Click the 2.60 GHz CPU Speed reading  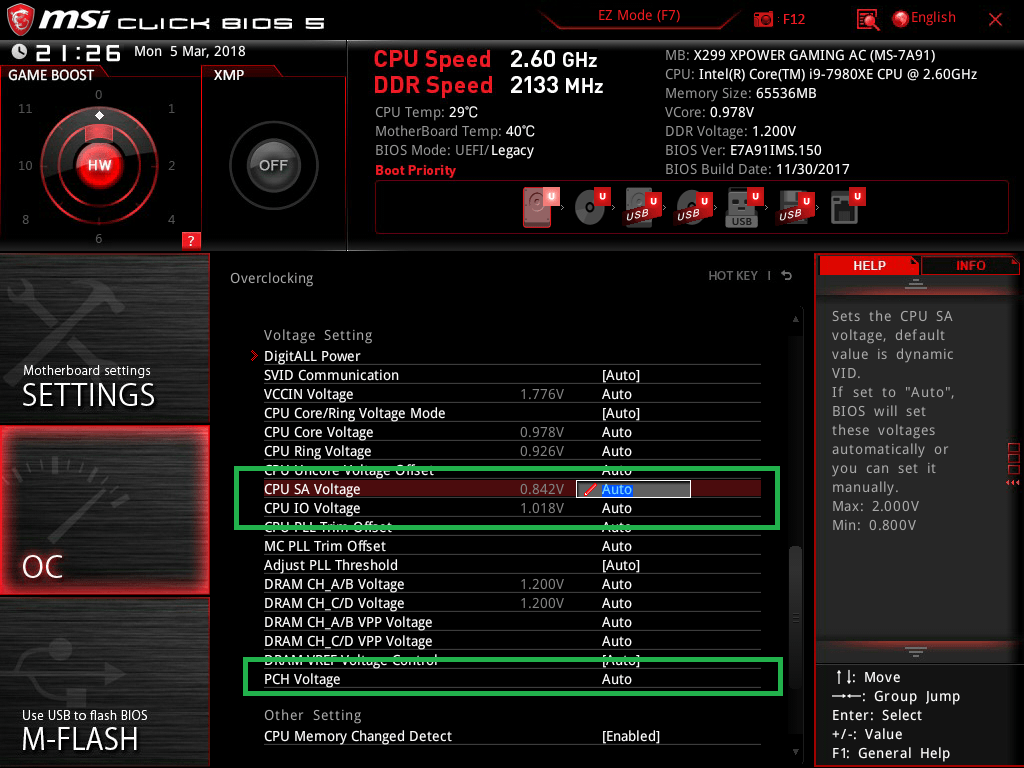click(554, 59)
